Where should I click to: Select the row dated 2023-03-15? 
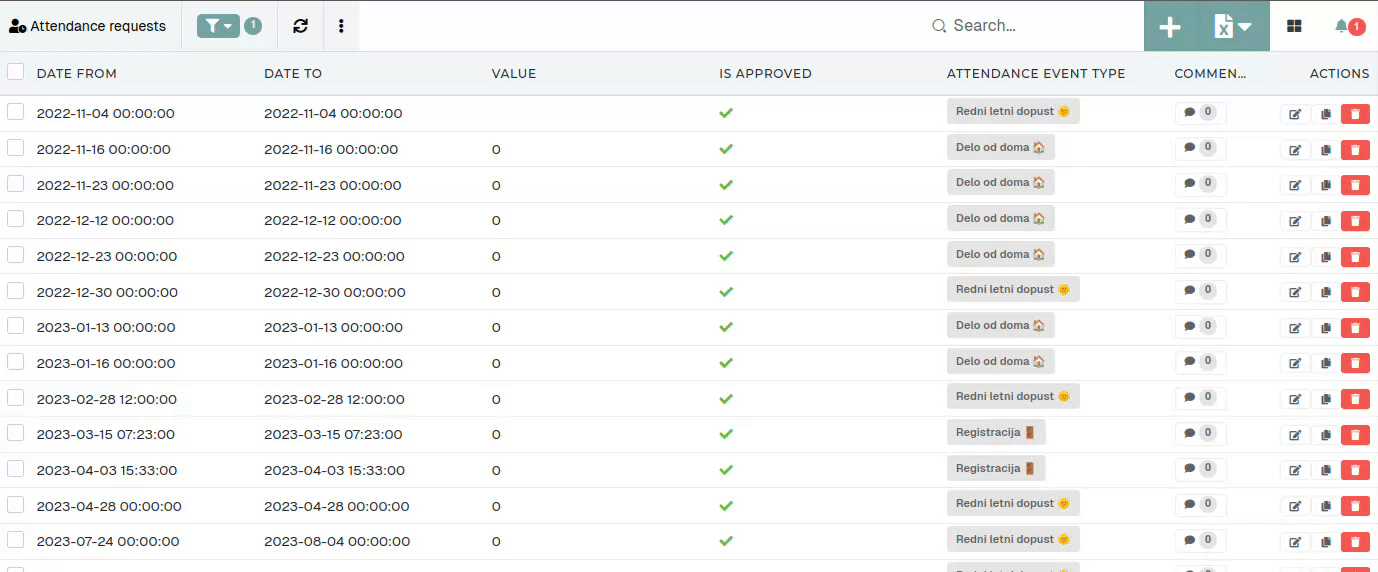click(15, 433)
